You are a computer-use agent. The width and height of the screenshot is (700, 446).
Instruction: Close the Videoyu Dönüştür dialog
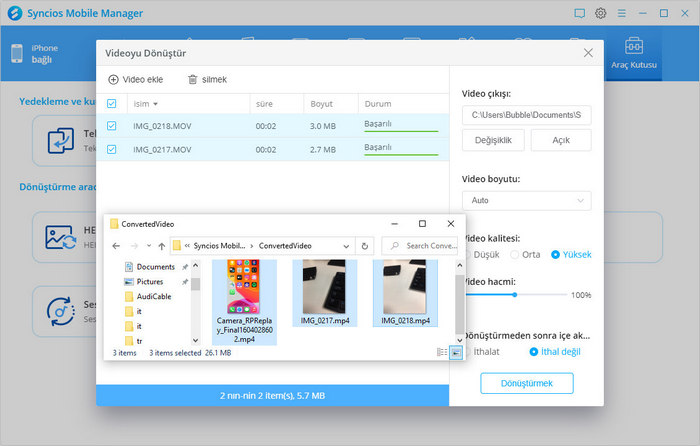(588, 53)
